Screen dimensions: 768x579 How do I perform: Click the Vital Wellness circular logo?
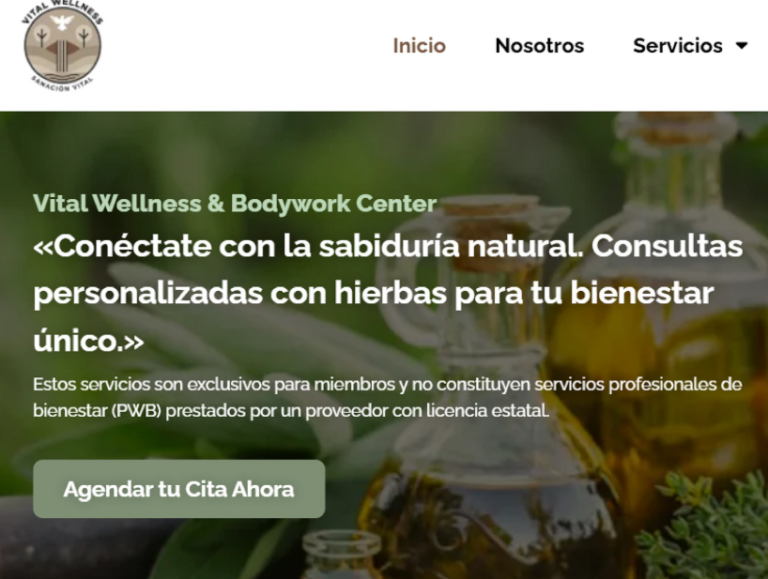click(63, 47)
